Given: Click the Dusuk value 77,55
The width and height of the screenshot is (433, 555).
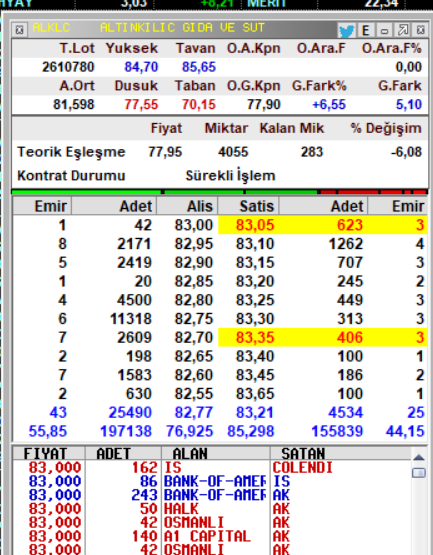Looking at the screenshot, I should point(141,105).
